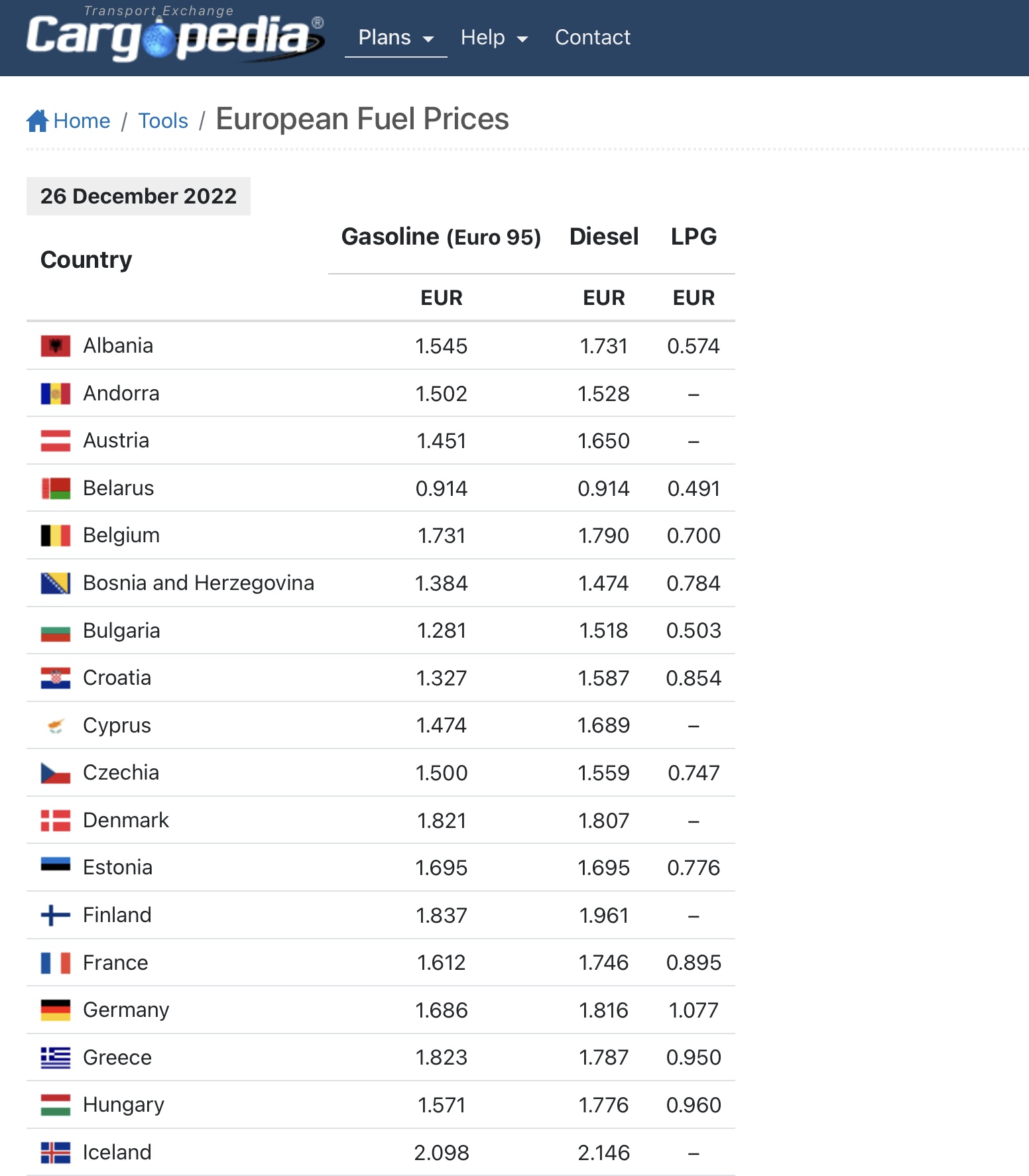This screenshot has width=1029, height=1176.
Task: Expand the Help dropdown menu
Action: [x=494, y=38]
